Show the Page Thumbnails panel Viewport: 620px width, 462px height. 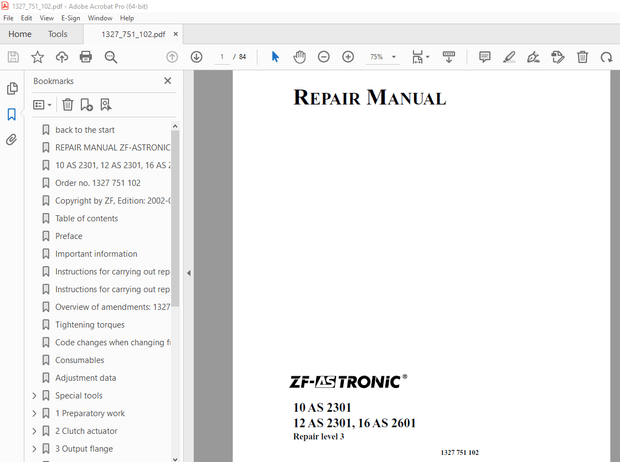pos(12,88)
